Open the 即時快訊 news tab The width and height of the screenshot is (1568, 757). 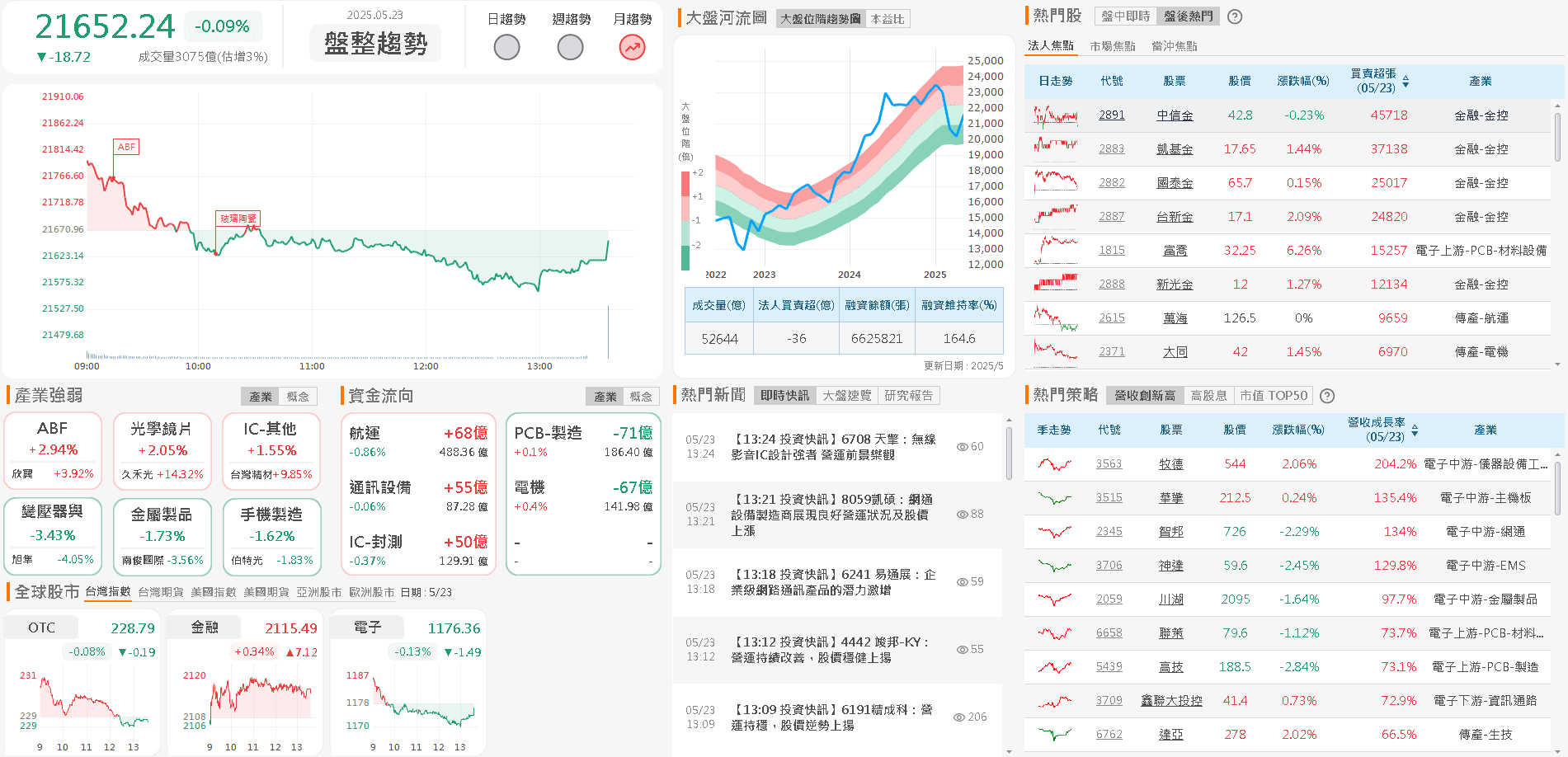[785, 396]
